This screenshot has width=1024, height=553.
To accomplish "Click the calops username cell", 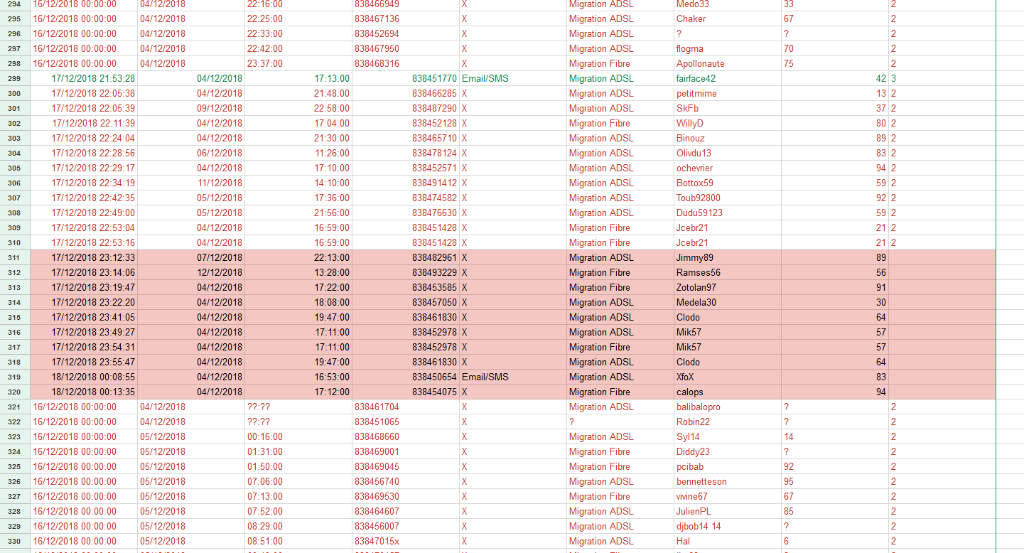I will pos(690,392).
